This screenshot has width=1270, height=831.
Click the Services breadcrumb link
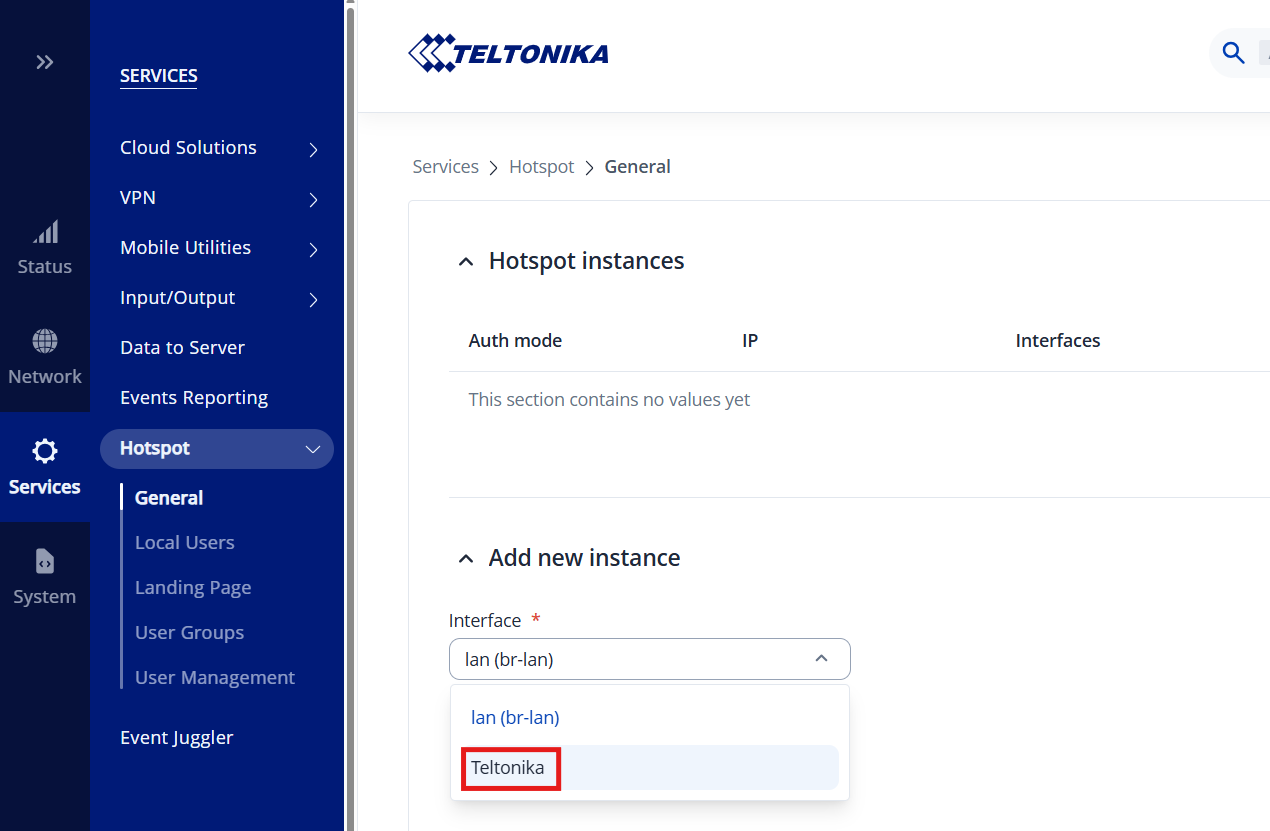tap(445, 167)
